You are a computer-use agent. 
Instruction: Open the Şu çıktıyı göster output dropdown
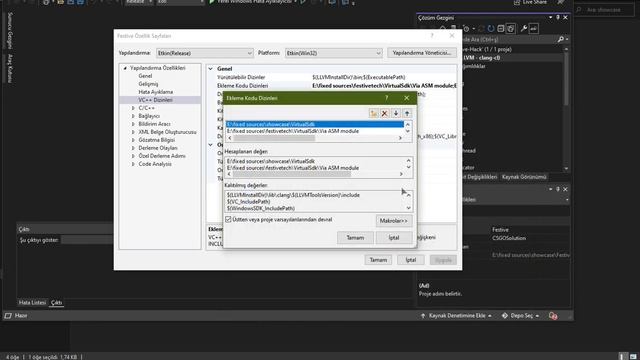[87, 240]
